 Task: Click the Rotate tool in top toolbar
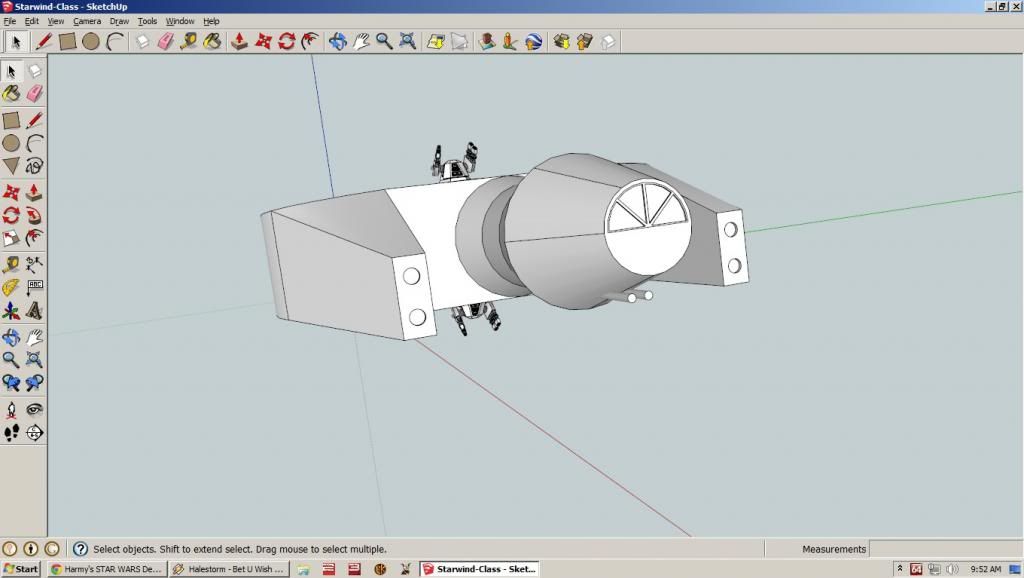[x=287, y=41]
